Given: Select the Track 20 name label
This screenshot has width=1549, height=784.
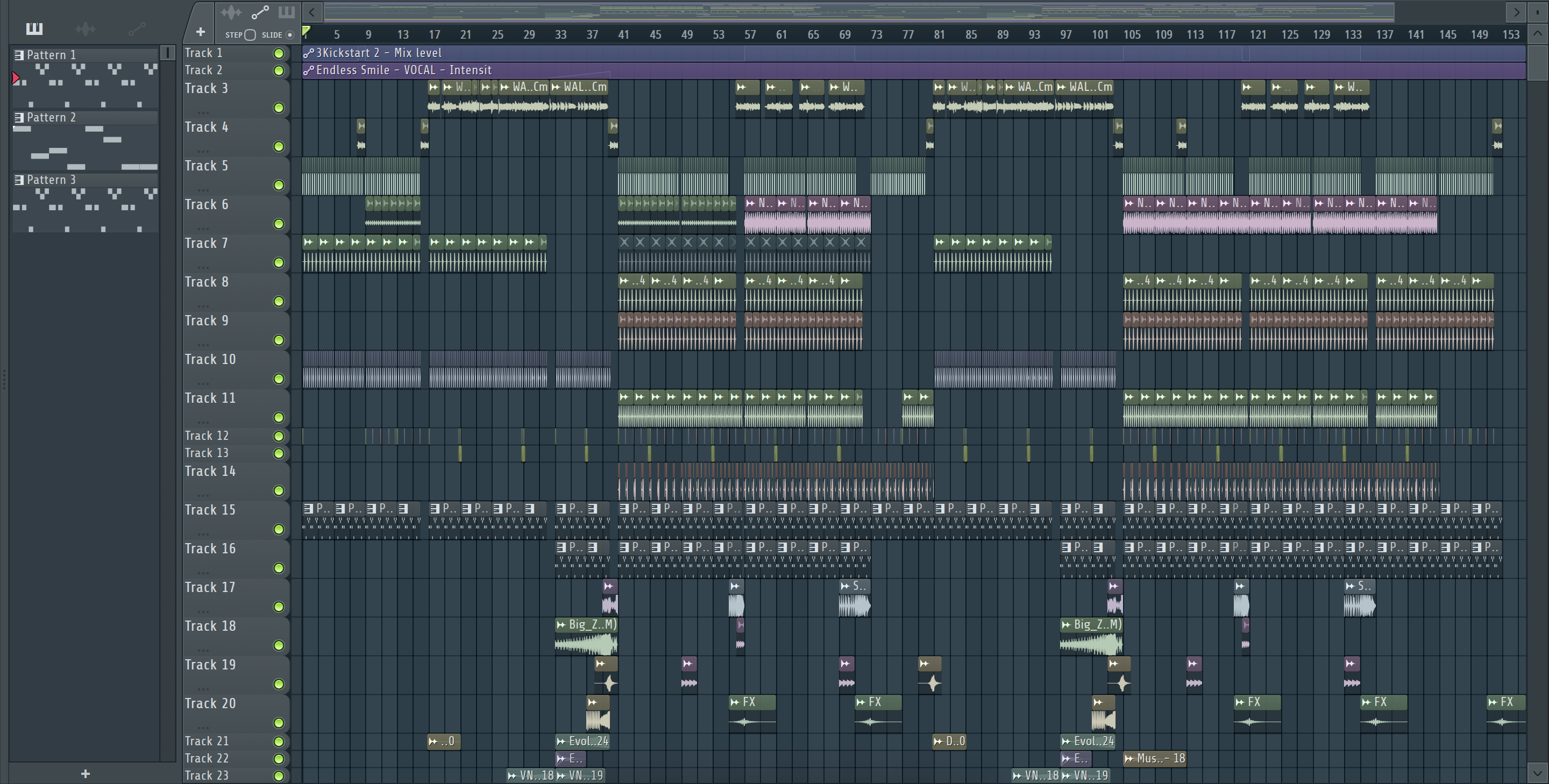Looking at the screenshot, I should 210,703.
